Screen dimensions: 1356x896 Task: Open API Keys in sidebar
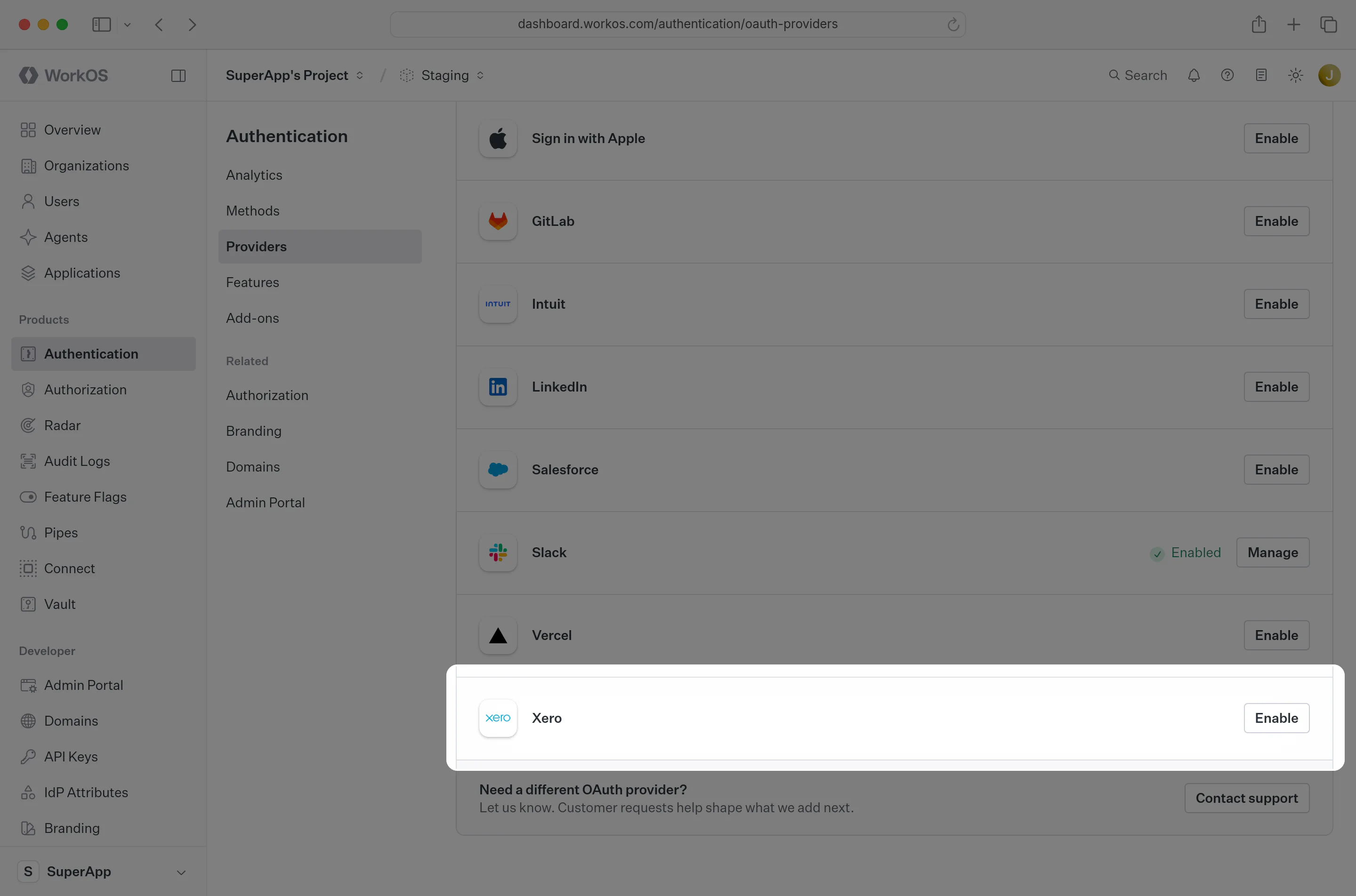[104, 757]
